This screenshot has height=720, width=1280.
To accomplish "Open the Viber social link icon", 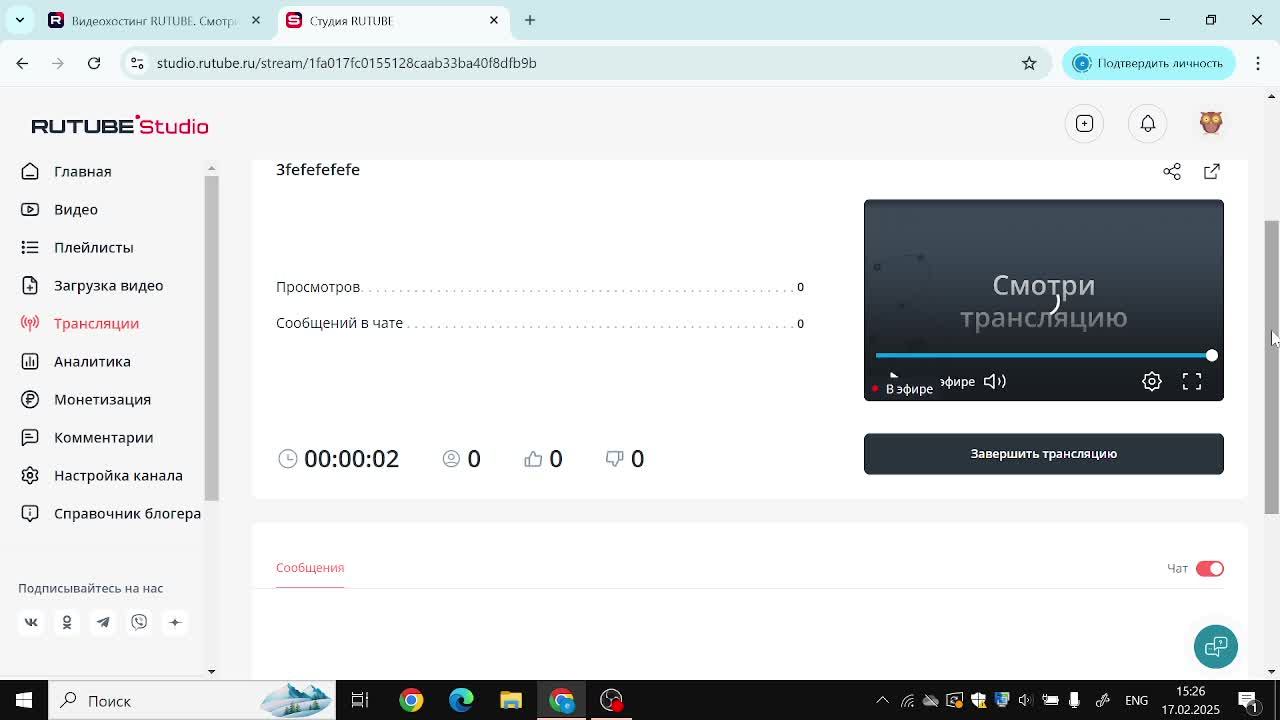I will pyautogui.click(x=139, y=622).
